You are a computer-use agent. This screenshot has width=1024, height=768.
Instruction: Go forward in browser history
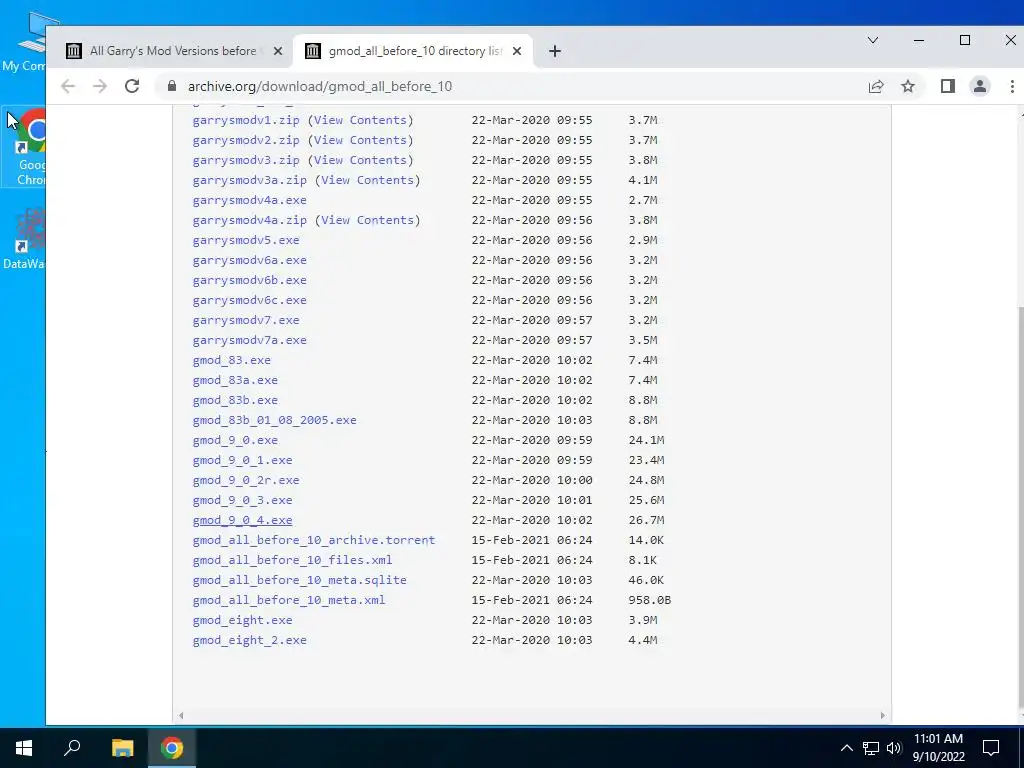pyautogui.click(x=100, y=86)
